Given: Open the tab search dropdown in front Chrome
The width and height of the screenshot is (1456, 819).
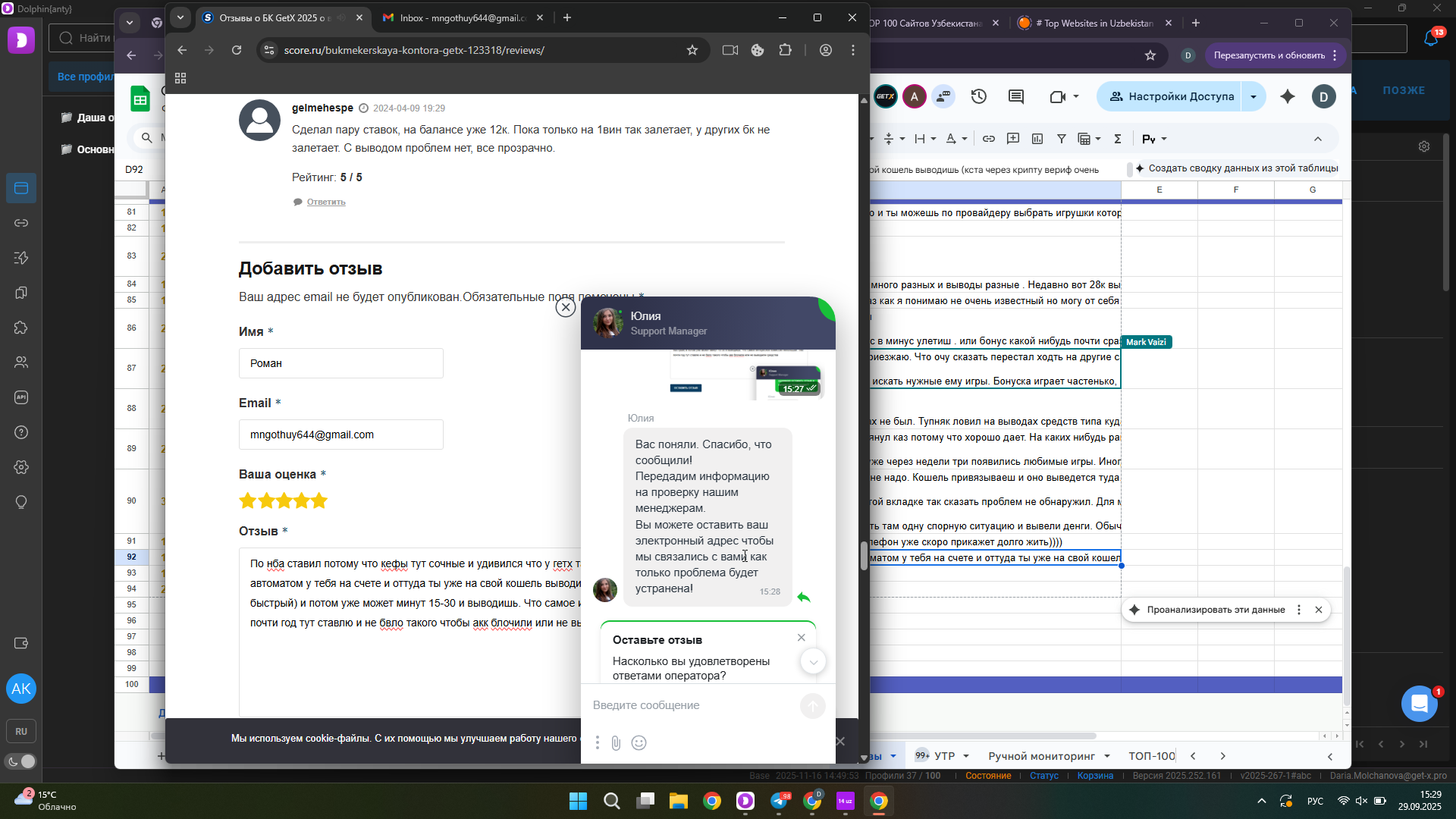Looking at the screenshot, I should [180, 17].
